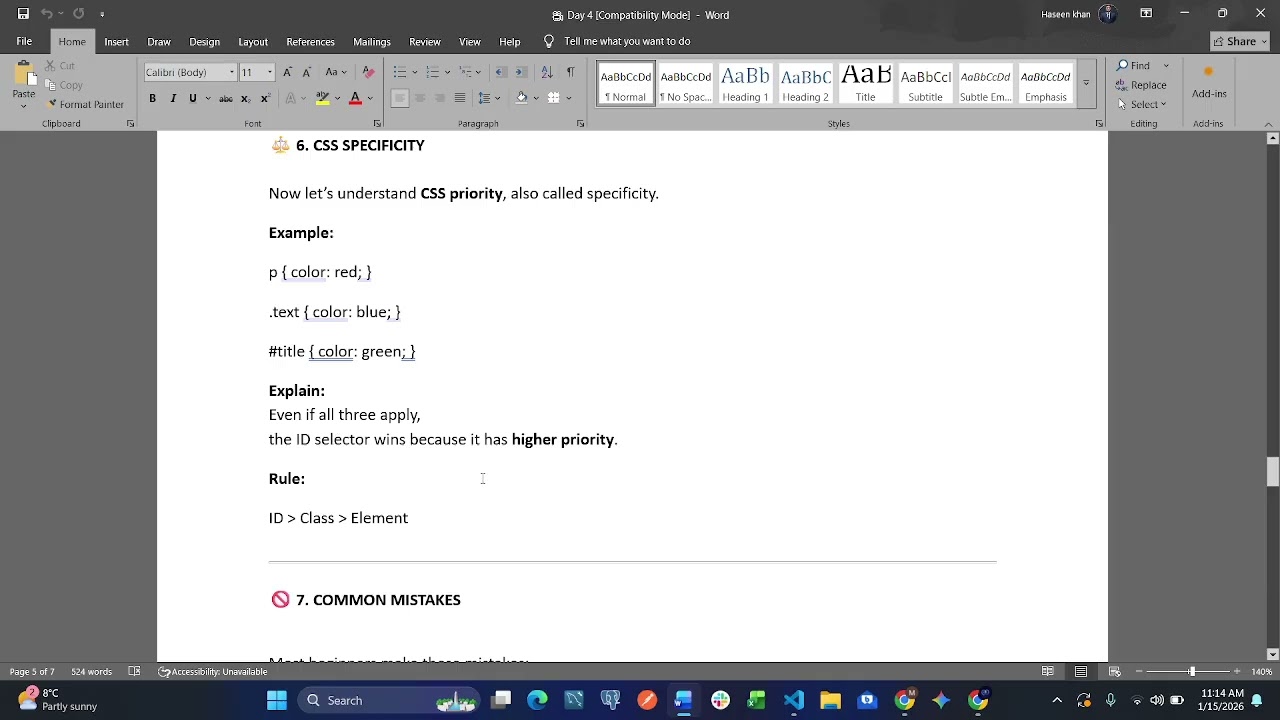1280x720 pixels.
Task: Open Visual Studio Code from taskbar
Action: coord(794,700)
